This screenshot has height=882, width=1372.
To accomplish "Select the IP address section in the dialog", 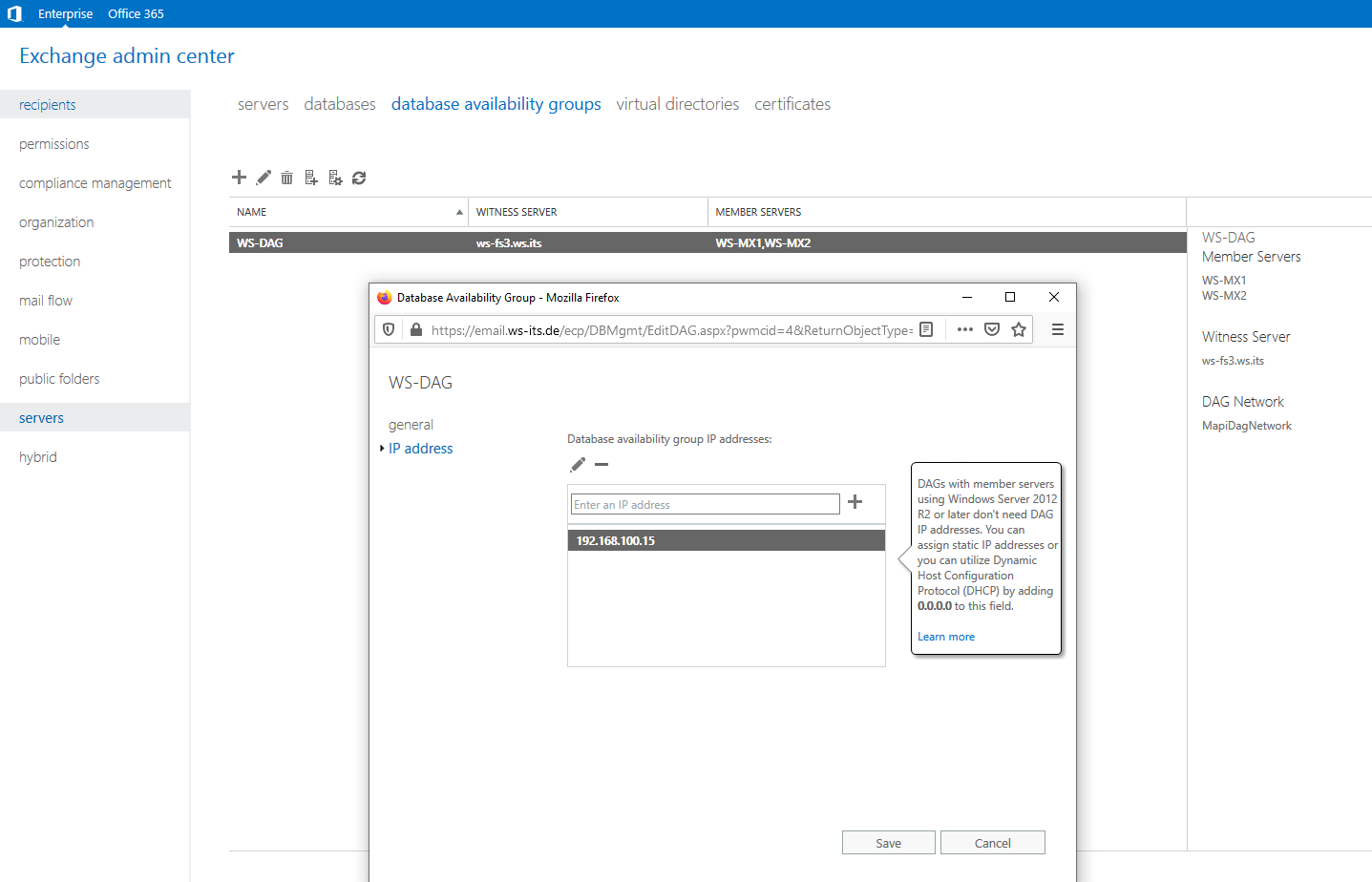I will coord(420,449).
